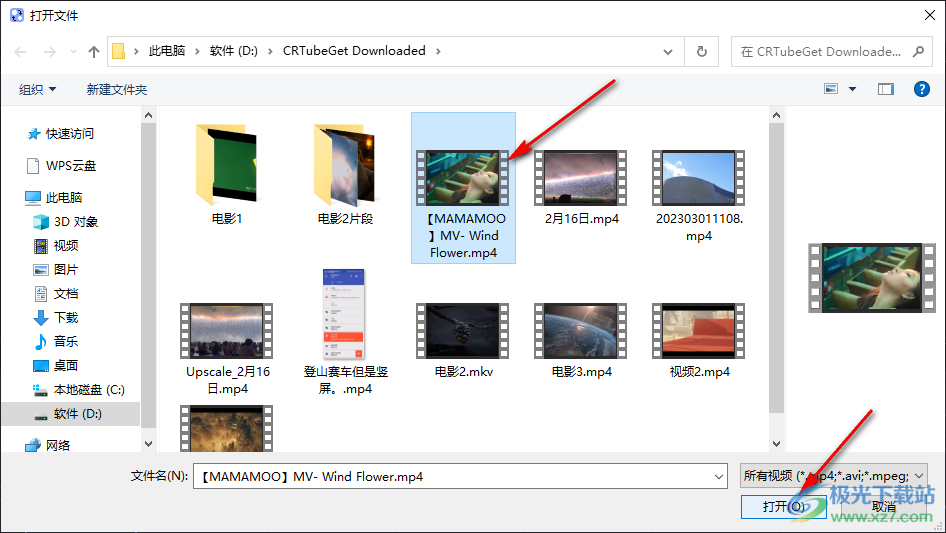The width and height of the screenshot is (946, 533).
Task: Open recent locations dropdown arrow
Action: coord(73,52)
